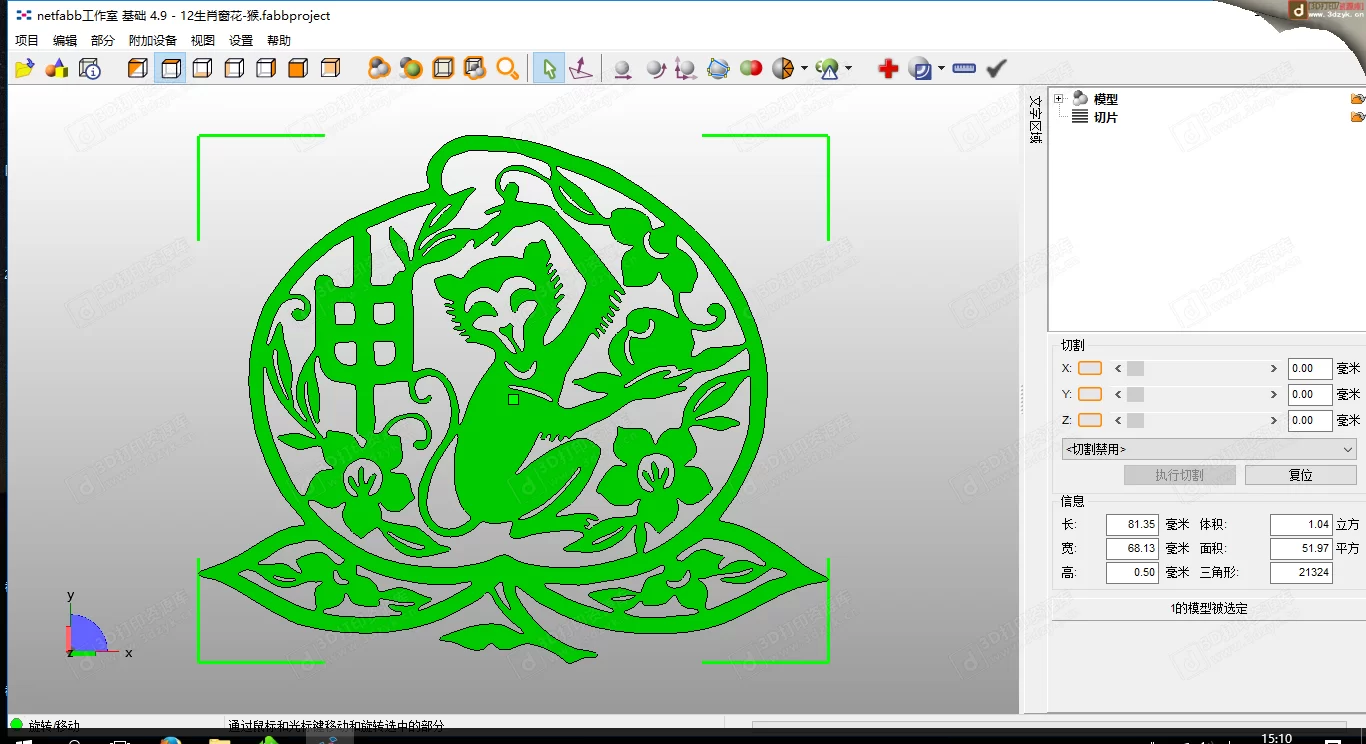The height and width of the screenshot is (744, 1366).
Task: Zoom to selected parts (green sphere icon)
Action: [411, 68]
